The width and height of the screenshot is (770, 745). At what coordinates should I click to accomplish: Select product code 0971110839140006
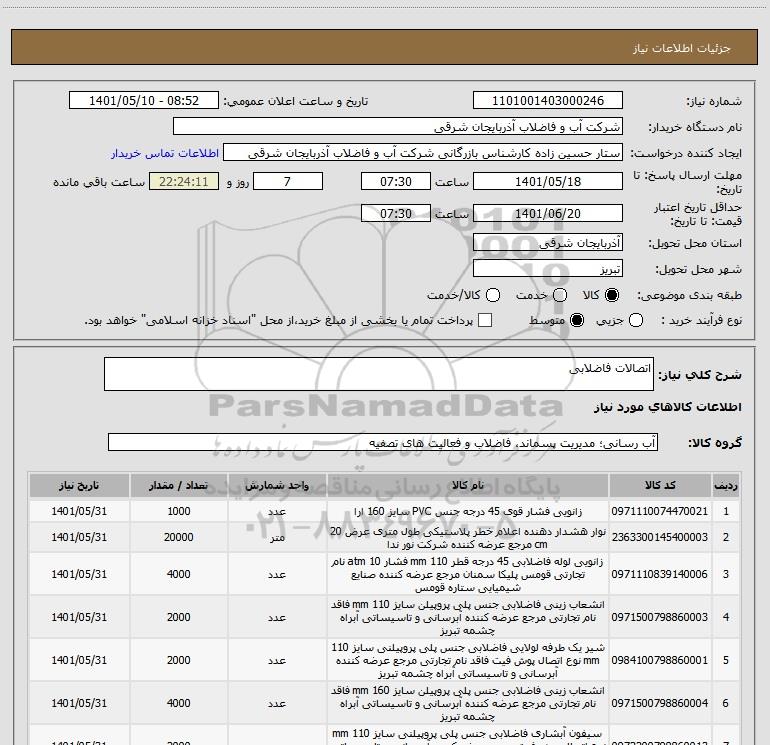(660, 574)
